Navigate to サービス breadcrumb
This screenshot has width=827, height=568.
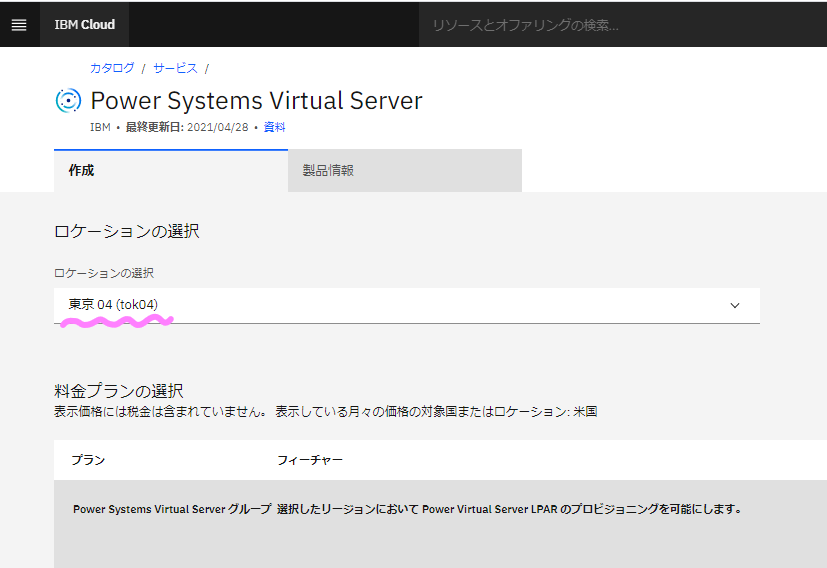pos(175,68)
